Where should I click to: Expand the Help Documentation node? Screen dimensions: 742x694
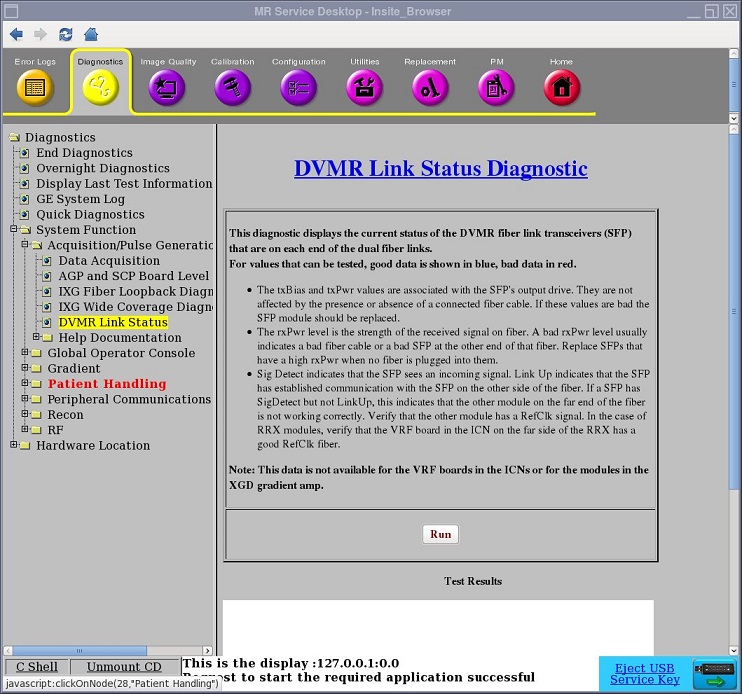[37, 338]
